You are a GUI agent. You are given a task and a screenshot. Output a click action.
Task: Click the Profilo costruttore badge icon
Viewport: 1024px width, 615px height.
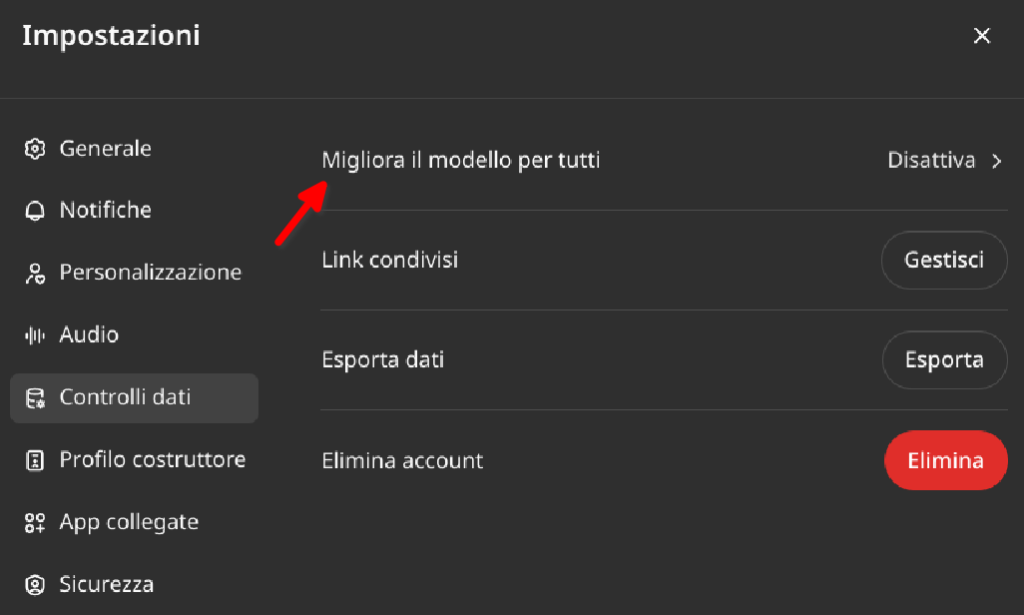[35, 460]
